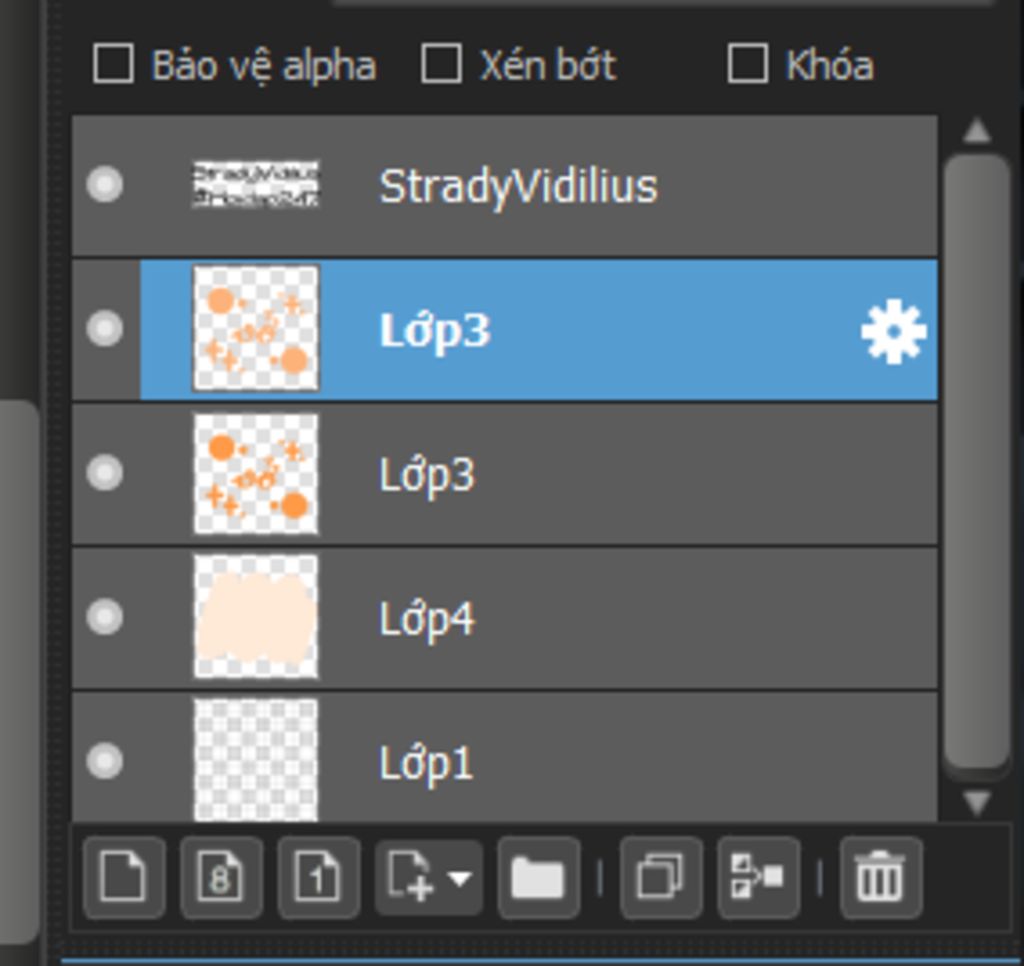Open the add special layer dropdown arrow

click(x=460, y=878)
